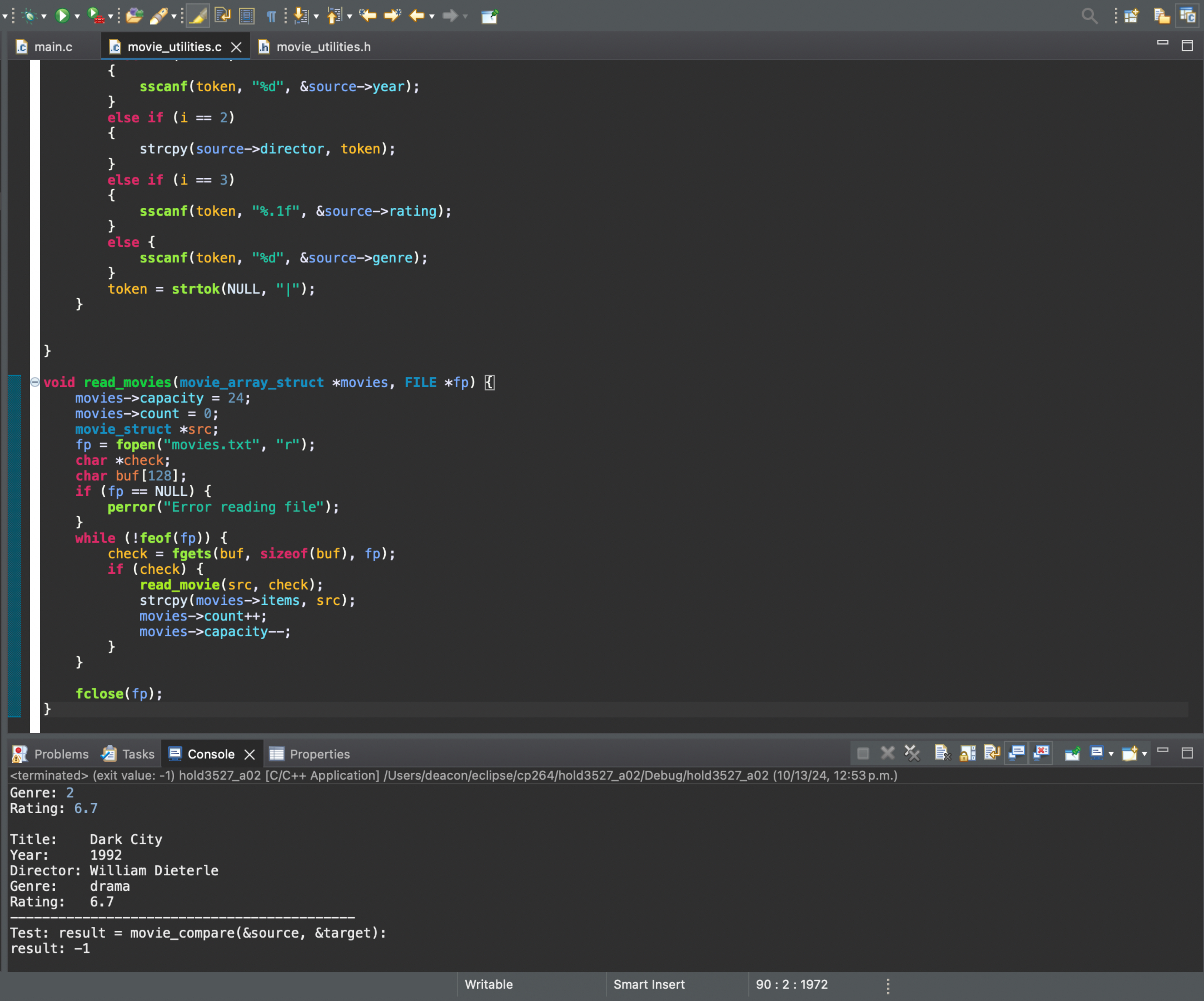
Task: Toggle show whitespace characters
Action: pyautogui.click(x=271, y=16)
